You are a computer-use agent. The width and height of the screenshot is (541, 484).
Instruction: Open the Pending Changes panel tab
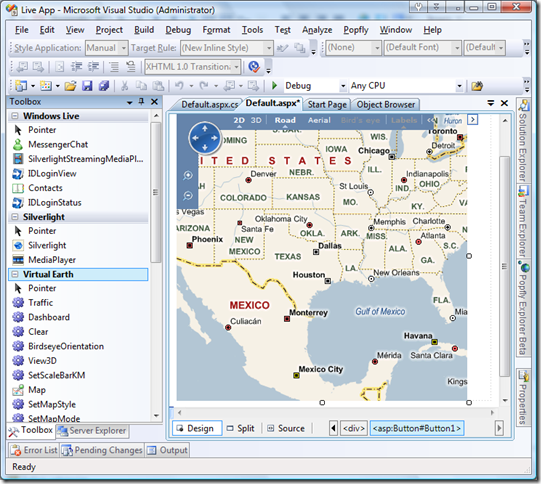point(102,450)
